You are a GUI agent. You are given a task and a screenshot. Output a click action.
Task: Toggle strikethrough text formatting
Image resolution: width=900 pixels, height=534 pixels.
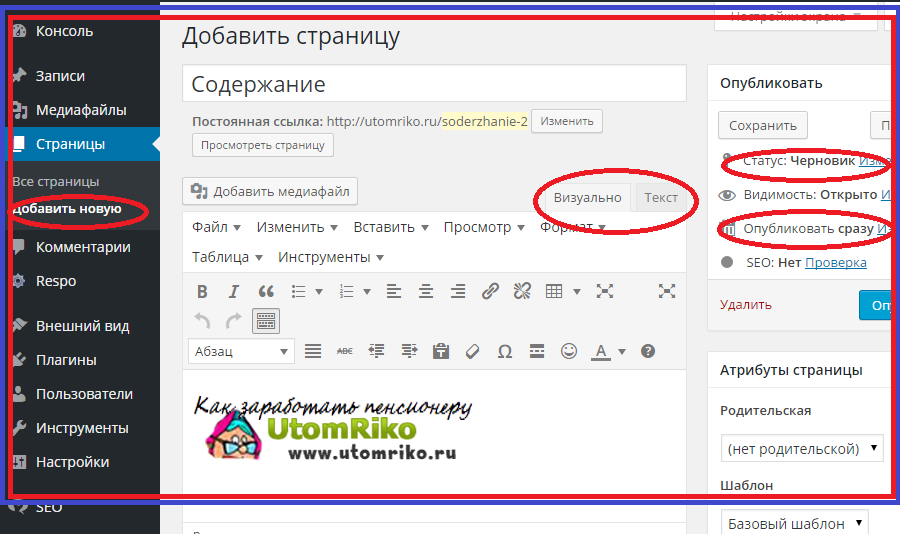click(345, 351)
